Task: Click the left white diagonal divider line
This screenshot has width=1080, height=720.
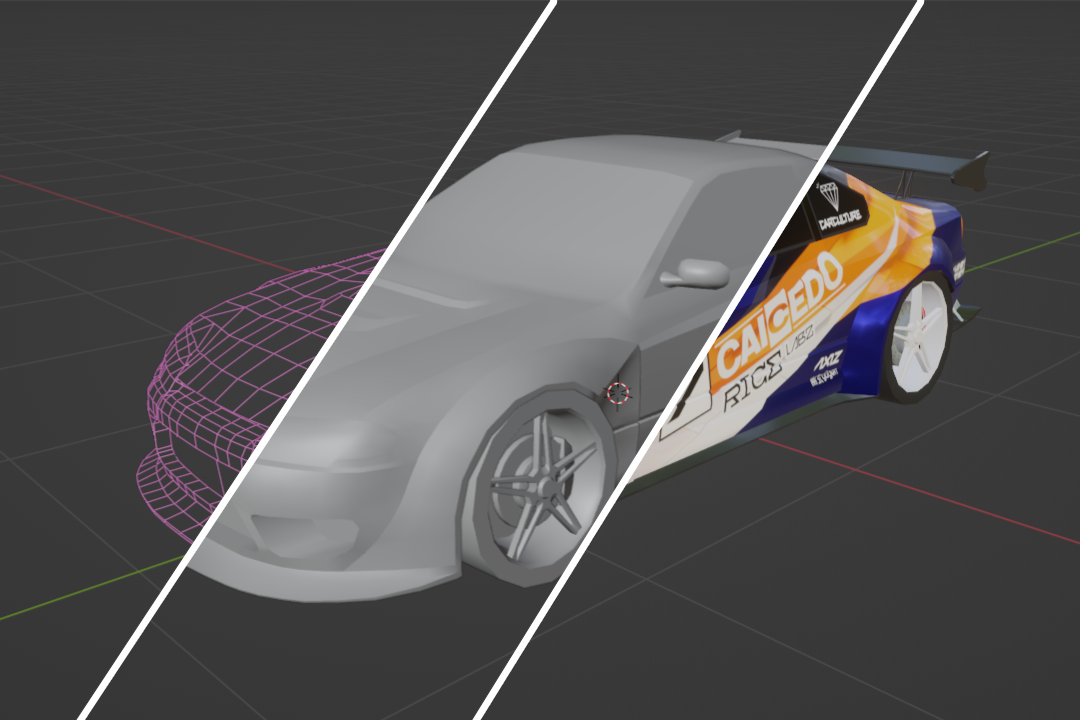Action: pyautogui.click(x=317, y=358)
